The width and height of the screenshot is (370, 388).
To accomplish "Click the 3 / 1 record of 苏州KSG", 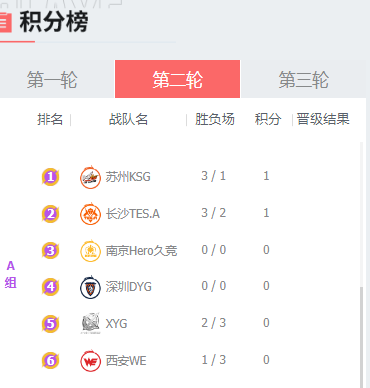I will click(x=214, y=176).
